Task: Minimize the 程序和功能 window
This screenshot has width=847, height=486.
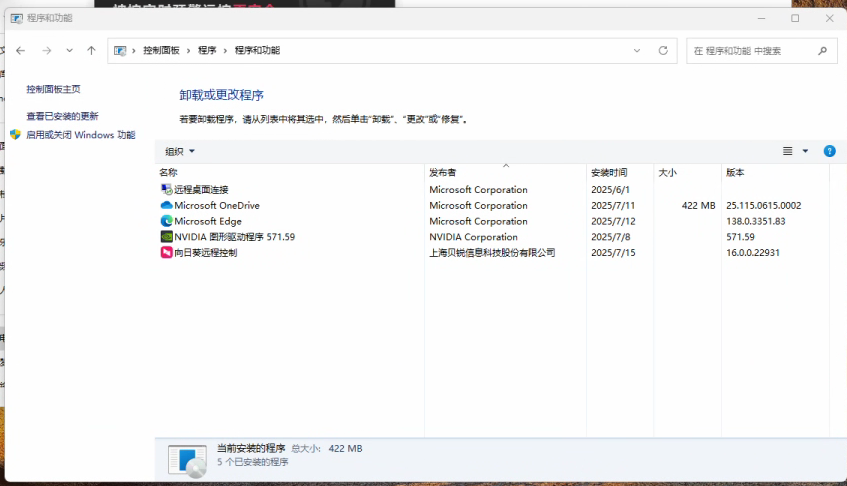Action: click(x=762, y=18)
